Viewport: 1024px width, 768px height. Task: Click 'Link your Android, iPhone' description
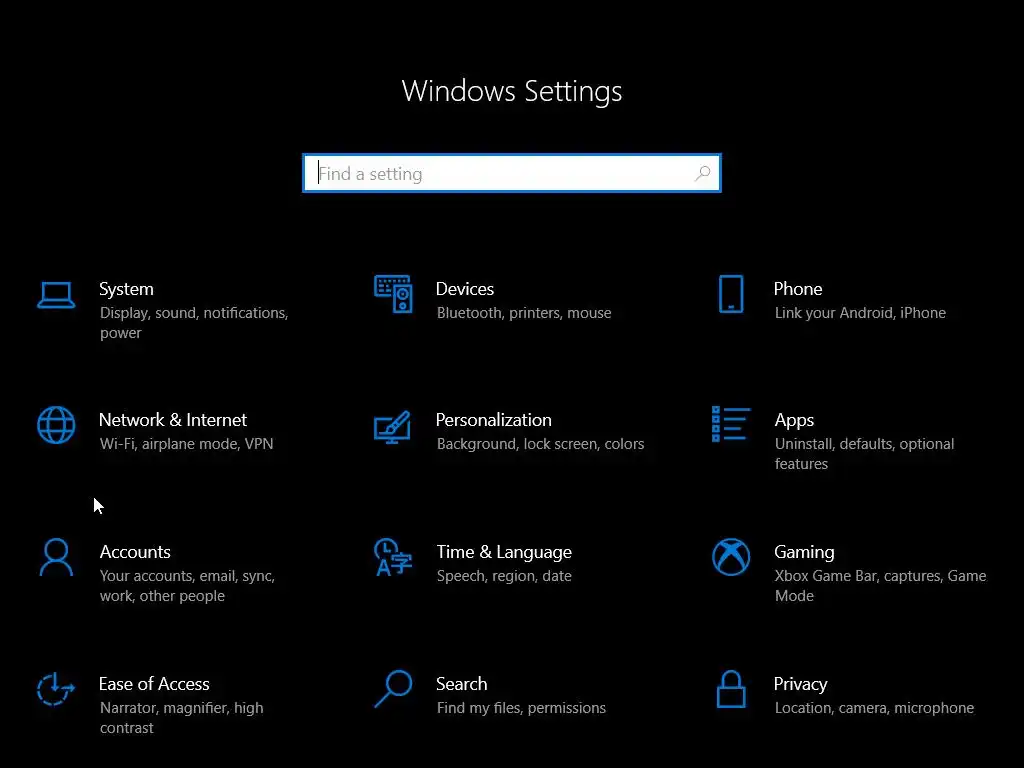[x=860, y=313]
